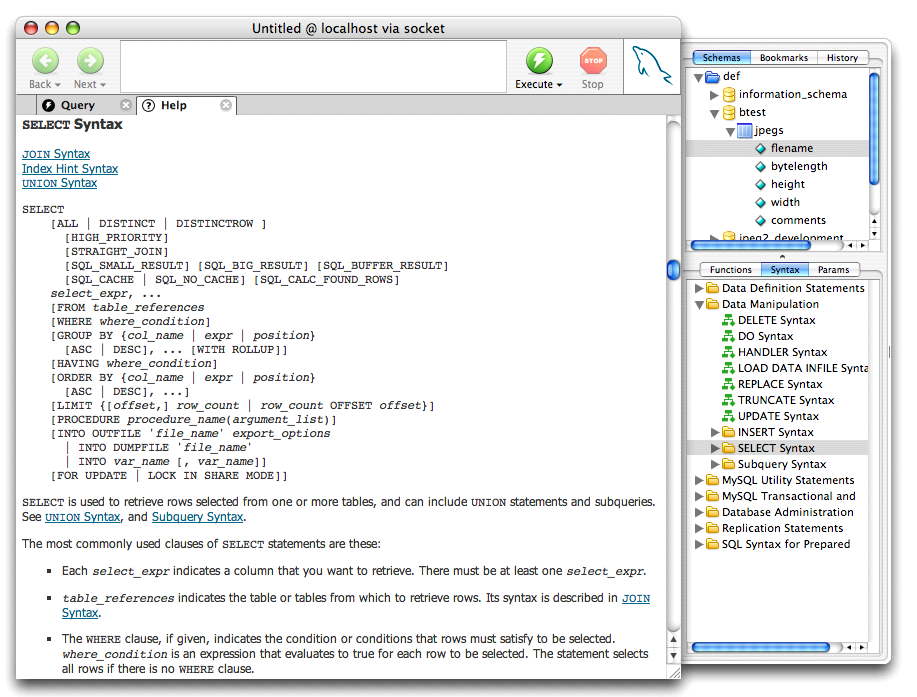Click the help pane vertical scrollbar thumb
Image resolution: width=917 pixels, height=697 pixels.
[673, 270]
